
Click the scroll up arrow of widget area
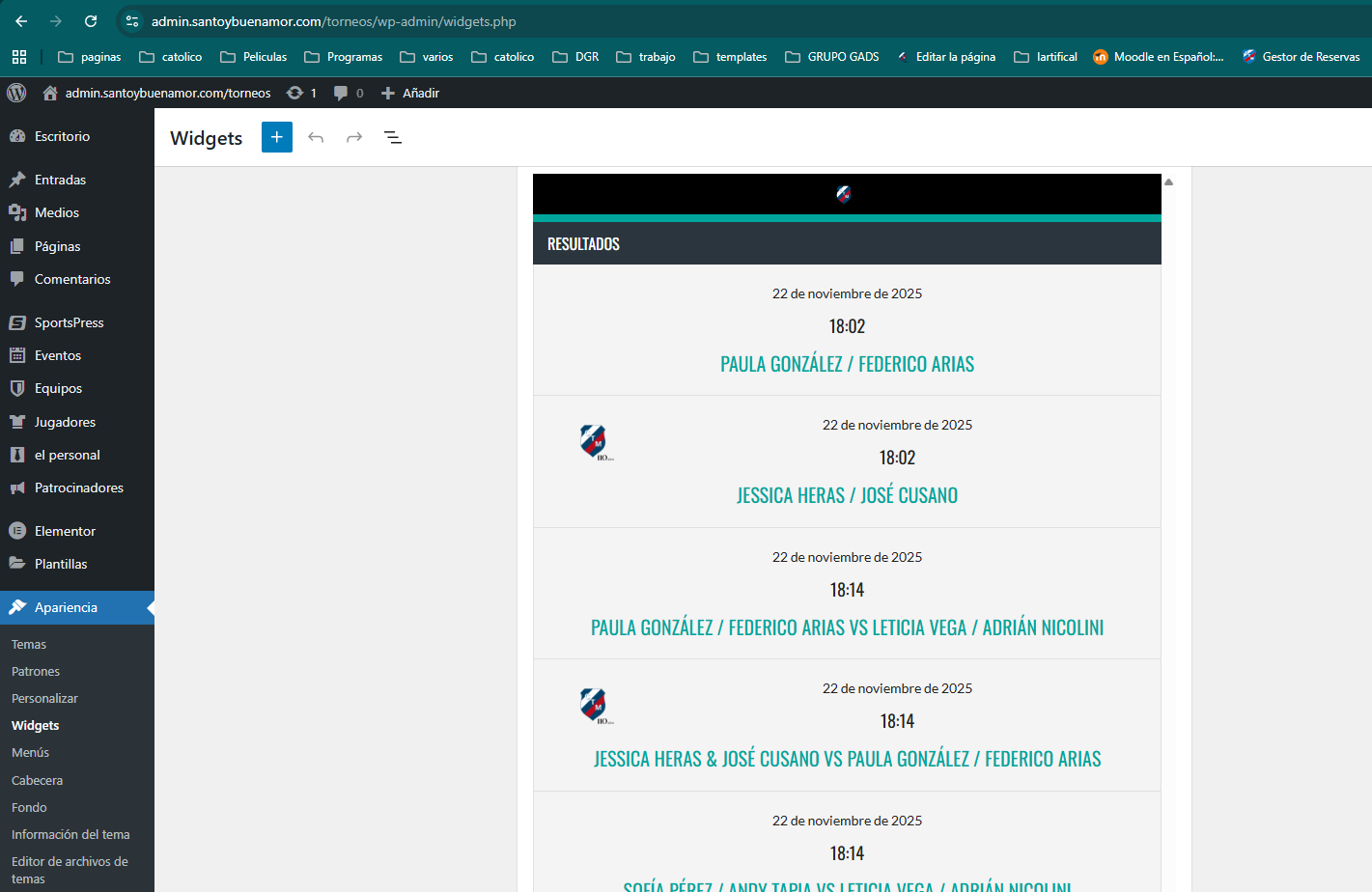click(1168, 181)
